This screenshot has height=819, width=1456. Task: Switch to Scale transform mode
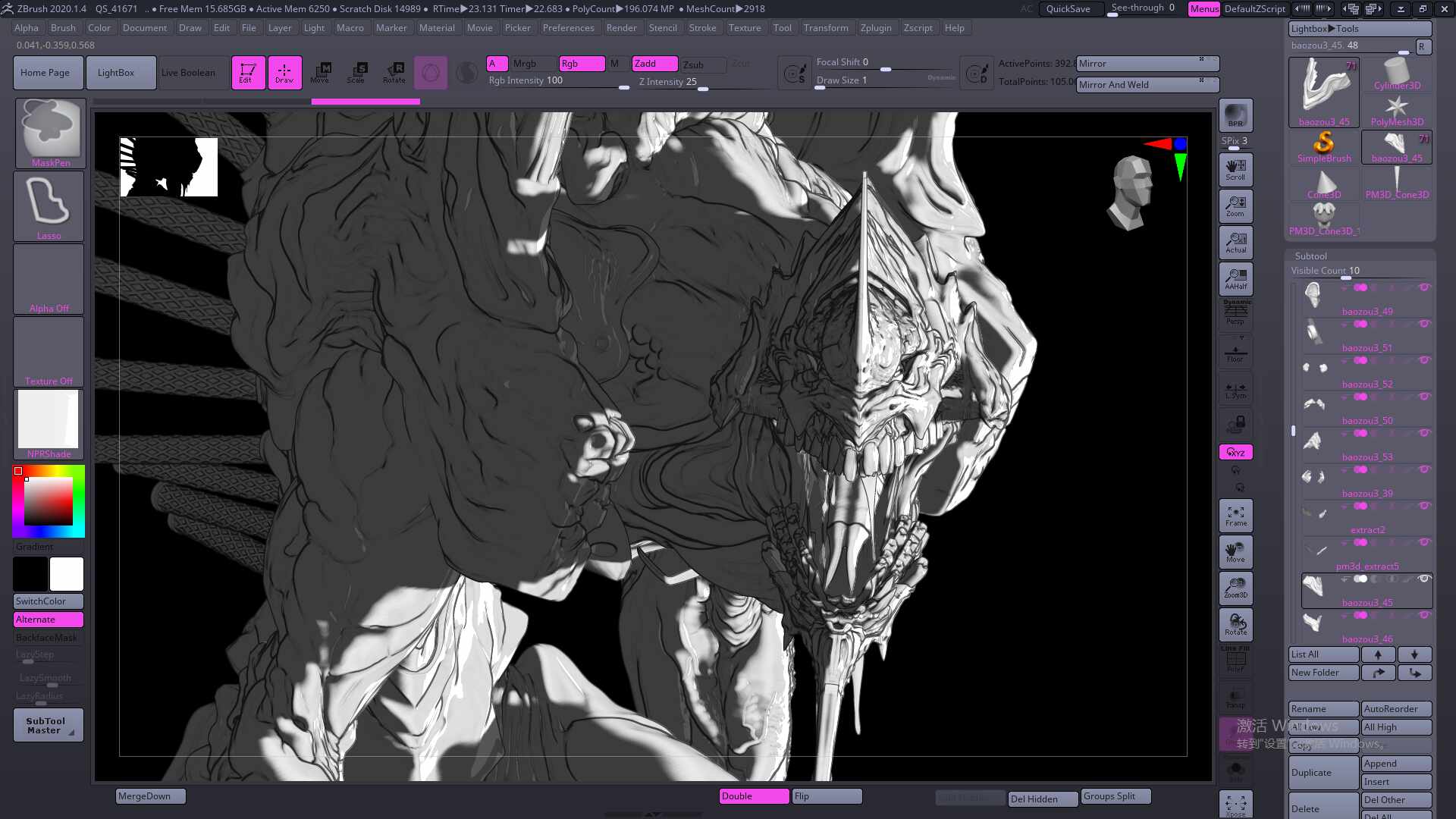[356, 73]
